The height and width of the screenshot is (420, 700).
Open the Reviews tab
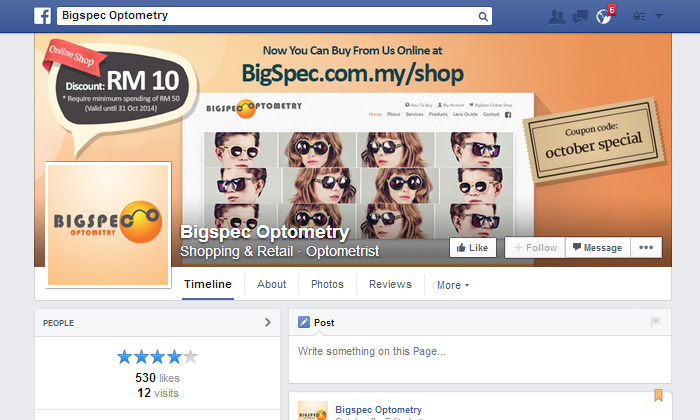pyautogui.click(x=390, y=285)
